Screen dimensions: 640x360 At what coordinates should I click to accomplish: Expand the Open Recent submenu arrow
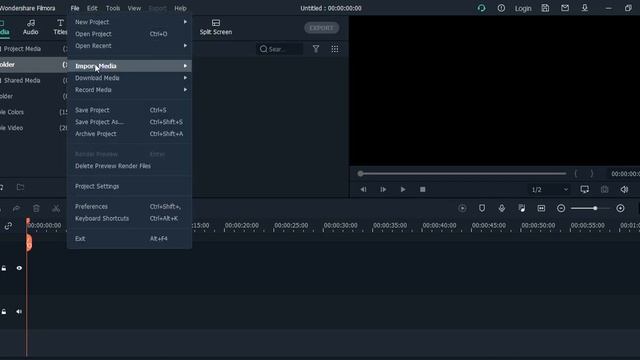coord(185,46)
